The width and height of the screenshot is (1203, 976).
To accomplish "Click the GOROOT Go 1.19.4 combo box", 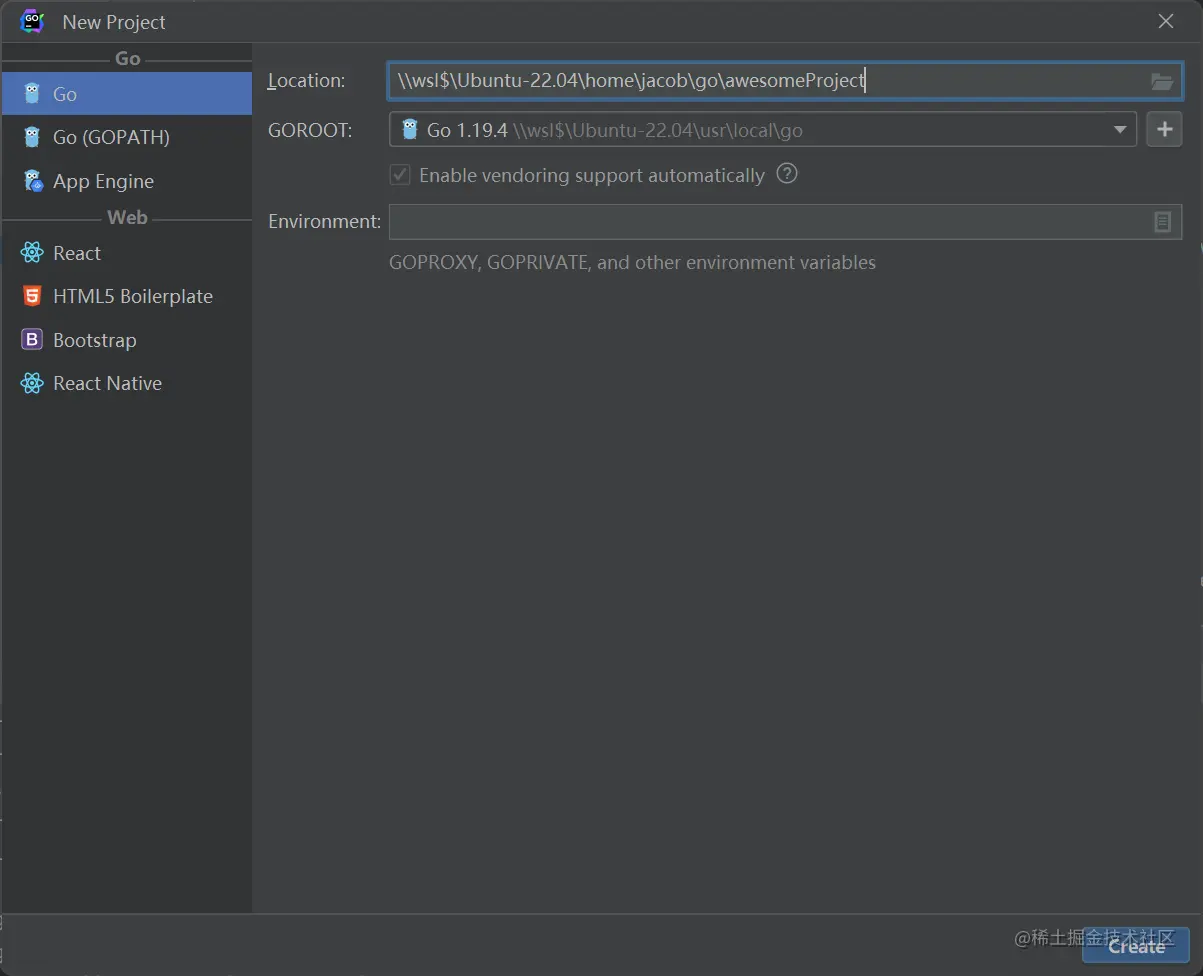I will pos(762,130).
